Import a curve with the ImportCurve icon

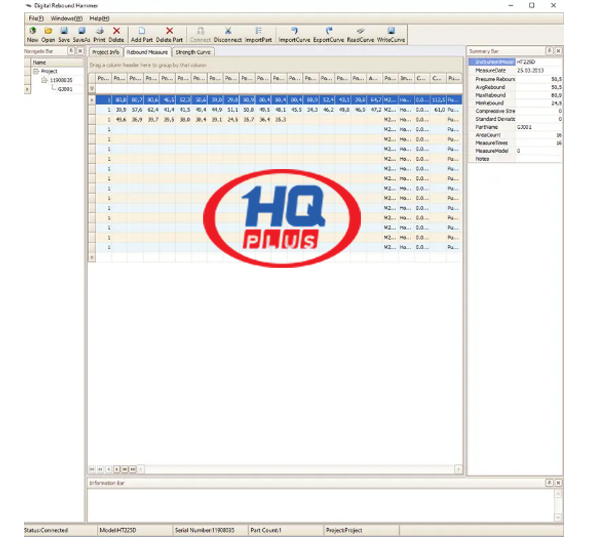click(294, 35)
